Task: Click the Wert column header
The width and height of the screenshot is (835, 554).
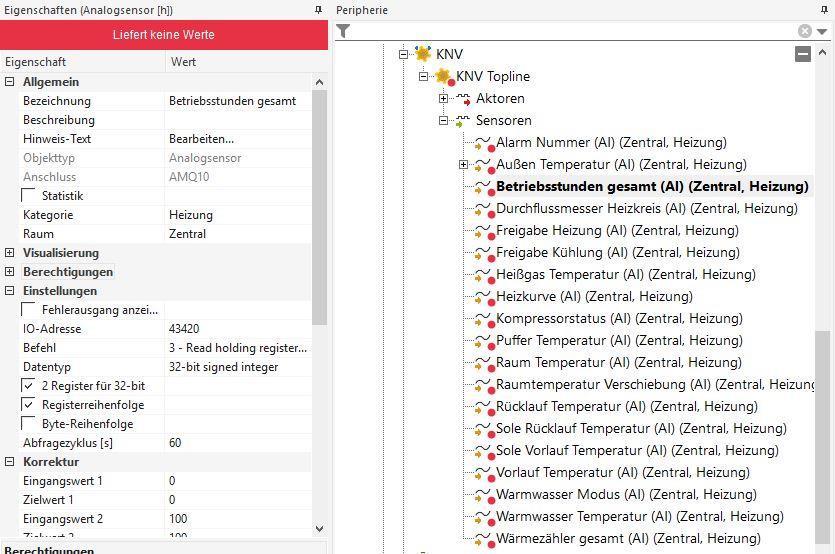Action: pyautogui.click(x=247, y=62)
